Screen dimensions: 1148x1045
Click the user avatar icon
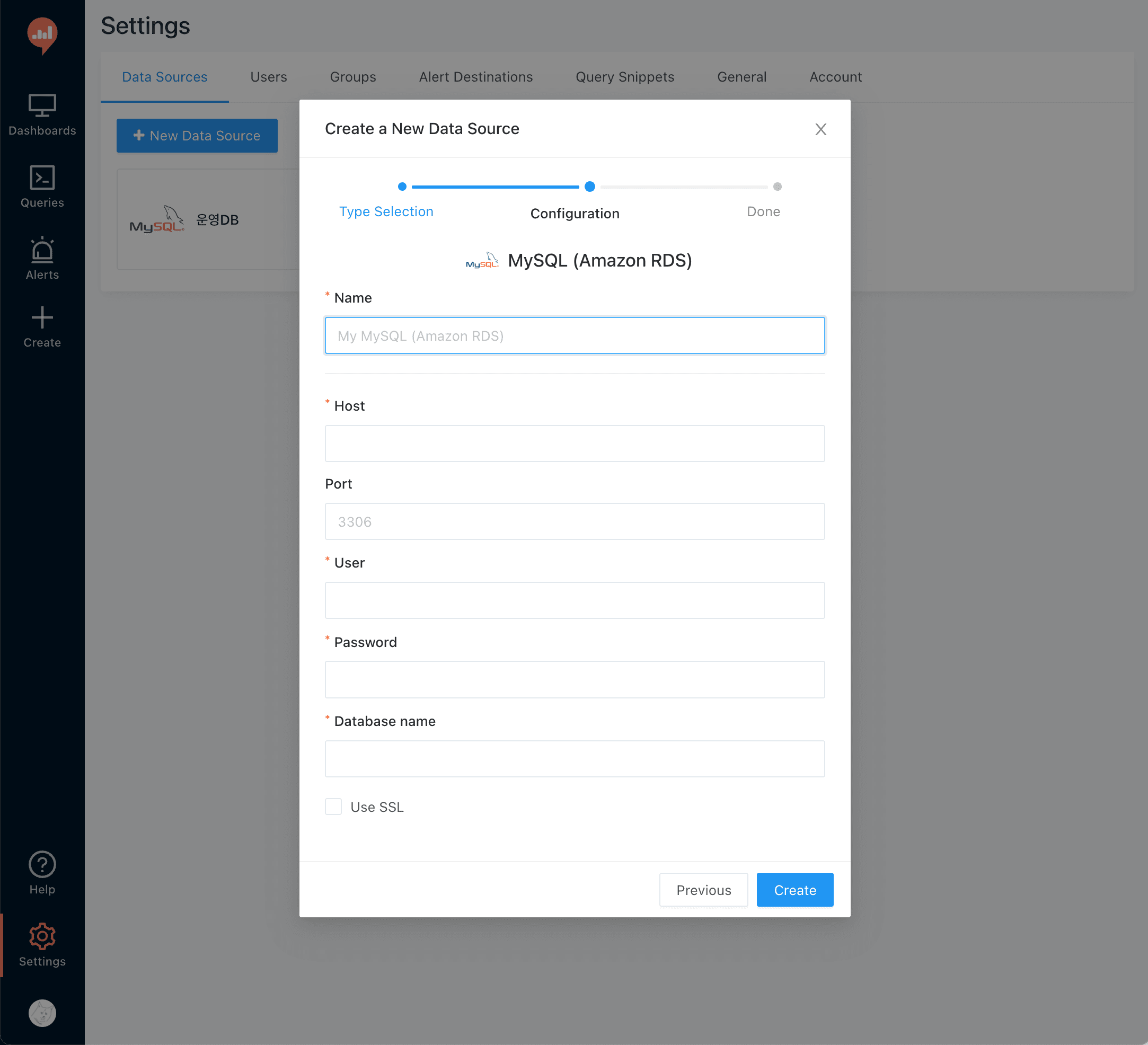42,1013
